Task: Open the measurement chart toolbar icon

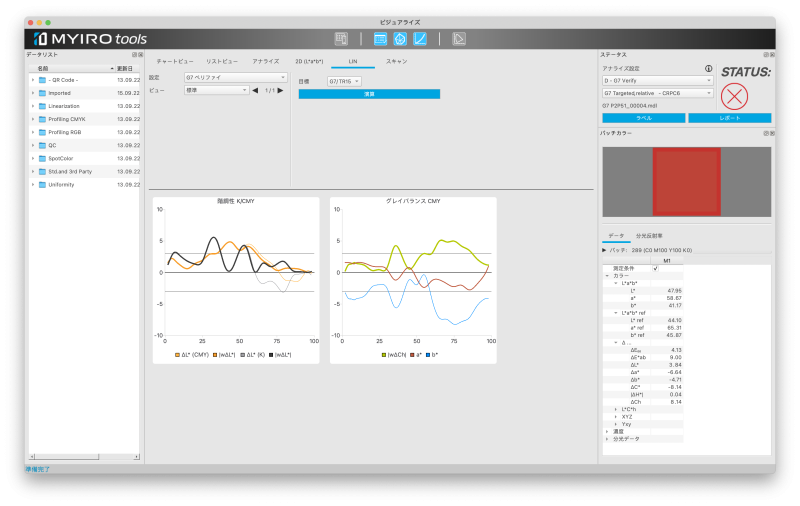Action: (341, 39)
